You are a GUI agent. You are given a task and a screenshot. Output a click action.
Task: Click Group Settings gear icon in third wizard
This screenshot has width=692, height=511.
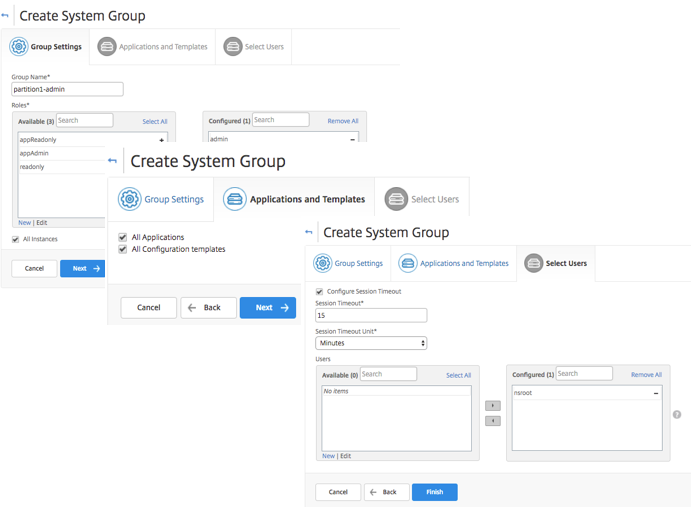(323, 263)
